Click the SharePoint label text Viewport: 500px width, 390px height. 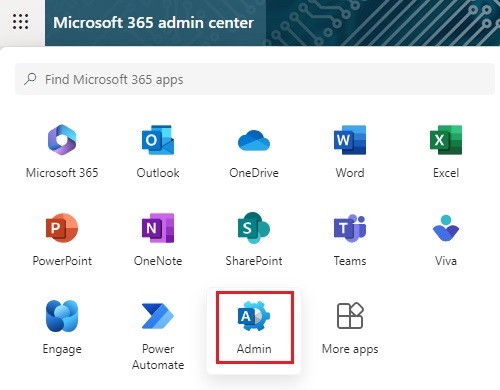[x=254, y=261]
